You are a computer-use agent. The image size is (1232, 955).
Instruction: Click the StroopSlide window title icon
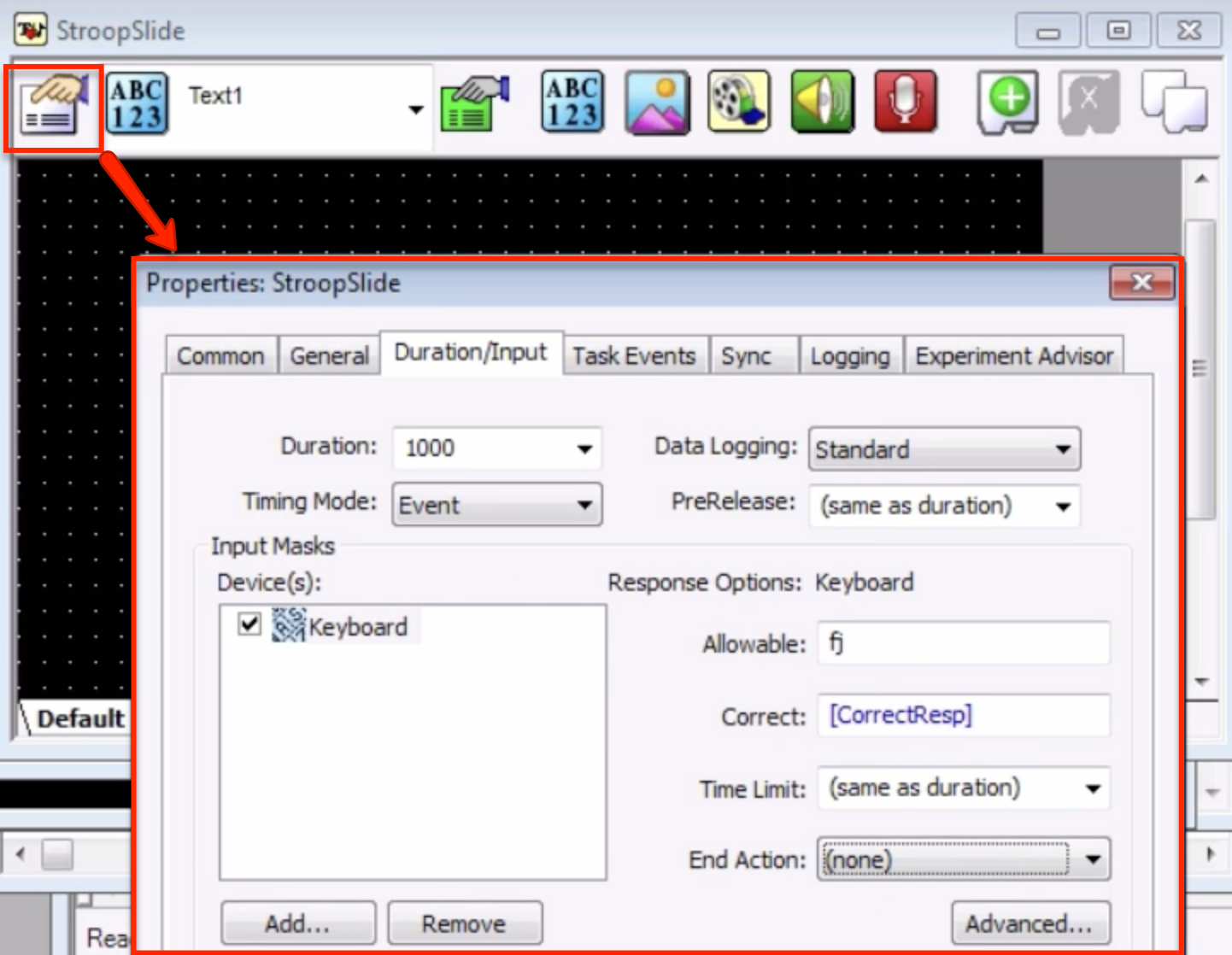(31, 30)
